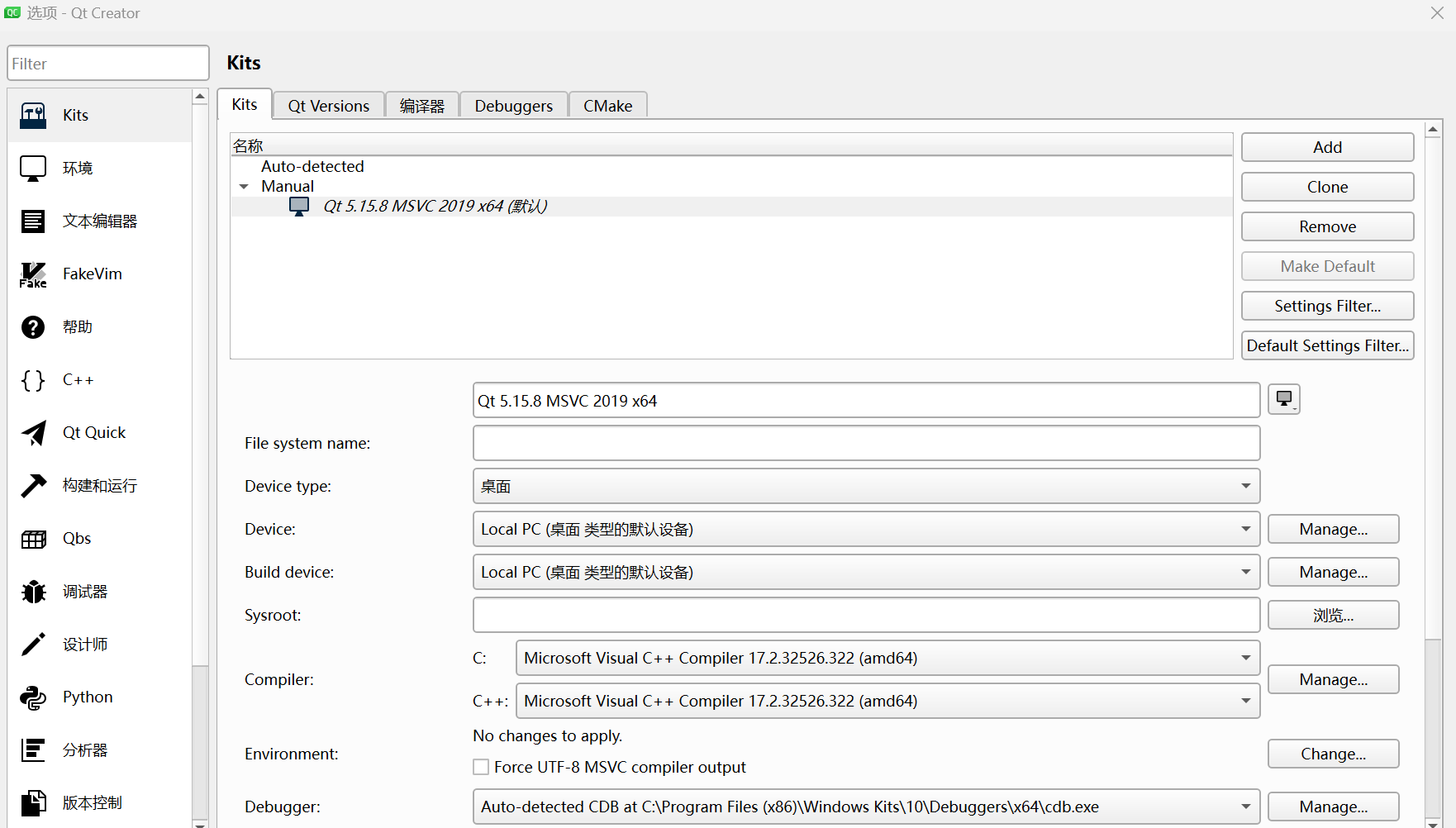Open the 分析器 settings category
Image resolution: width=1456 pixels, height=828 pixels.
coord(100,750)
